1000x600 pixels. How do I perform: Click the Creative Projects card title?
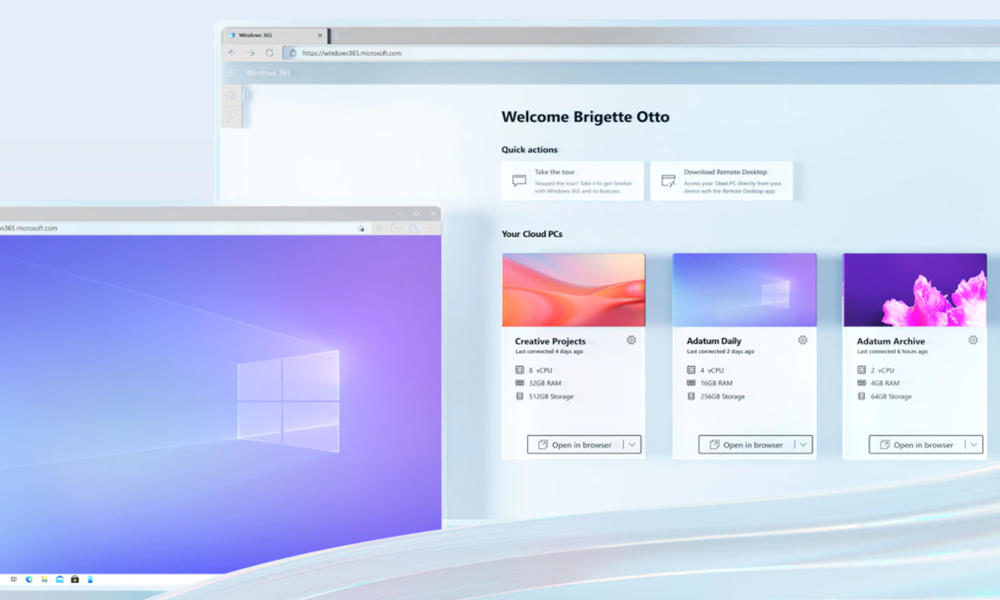point(550,341)
